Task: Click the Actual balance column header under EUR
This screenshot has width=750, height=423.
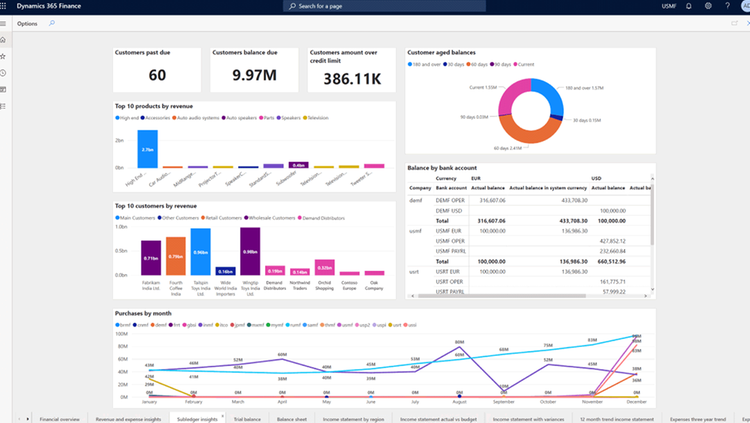Action: 488,188
